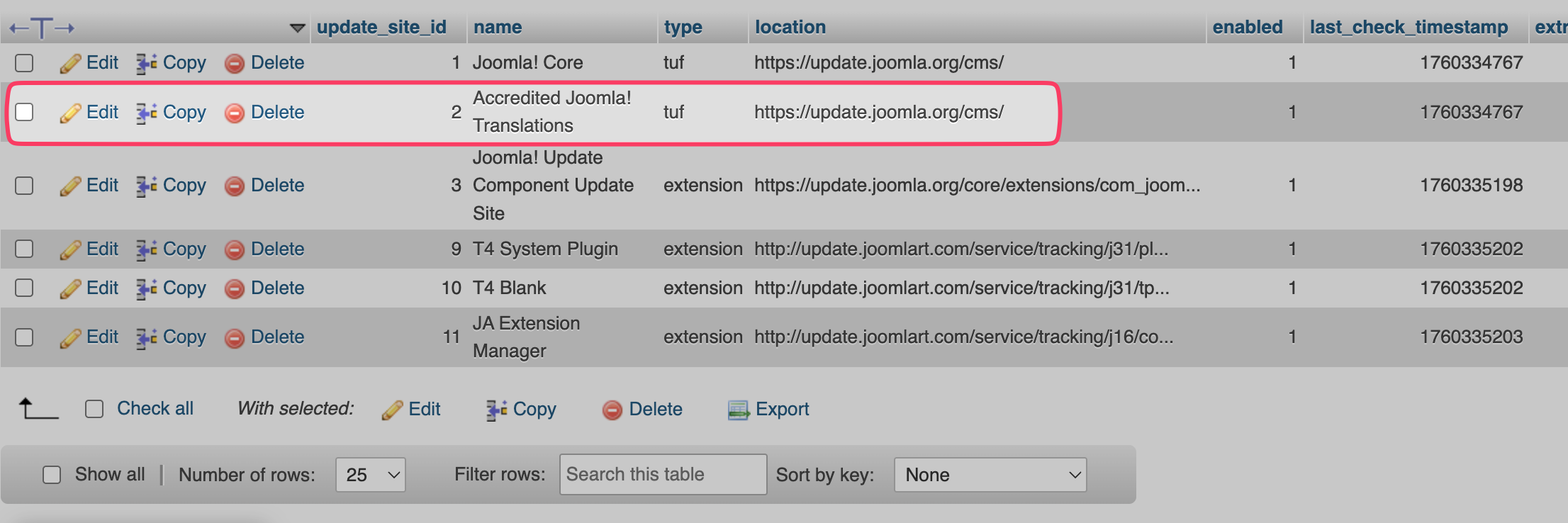
Task: Tick the Check all checkbox
Action: (94, 409)
